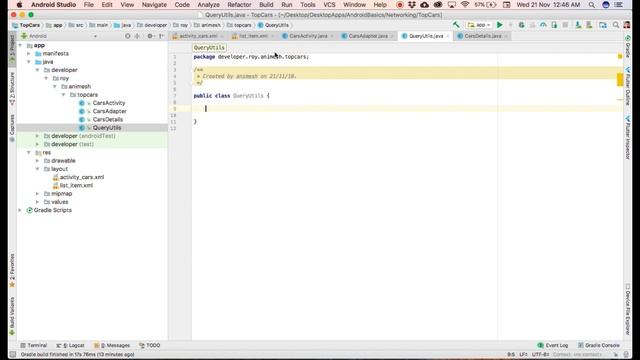Select CarsDetails class in project tree
This screenshot has width=640, height=360.
[107, 119]
